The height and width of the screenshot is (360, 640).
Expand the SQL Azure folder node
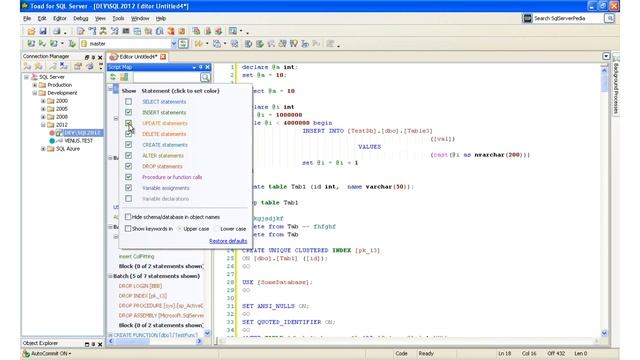pos(43,149)
